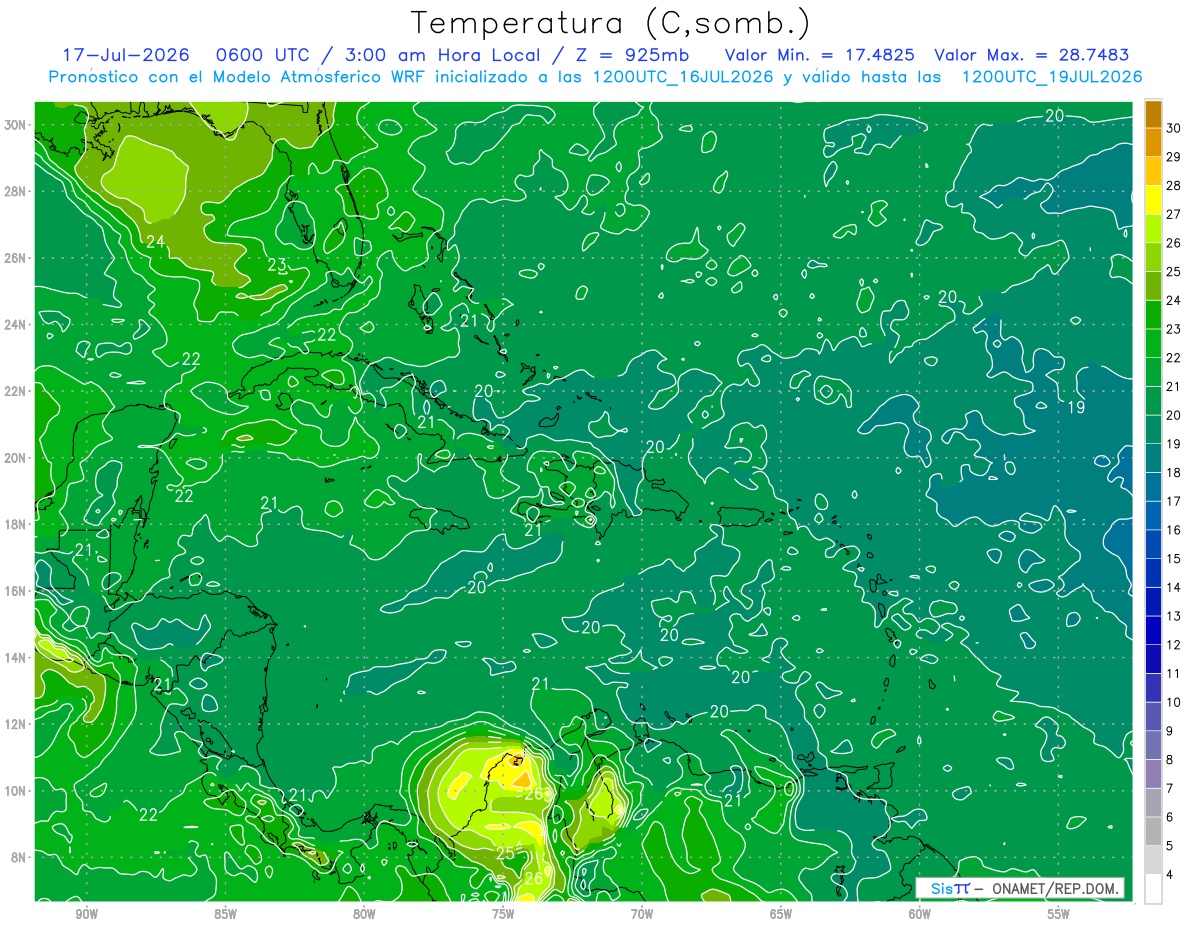This screenshot has height=927, width=1200.
Task: Click color scale label '30'
Action: (x=1174, y=127)
